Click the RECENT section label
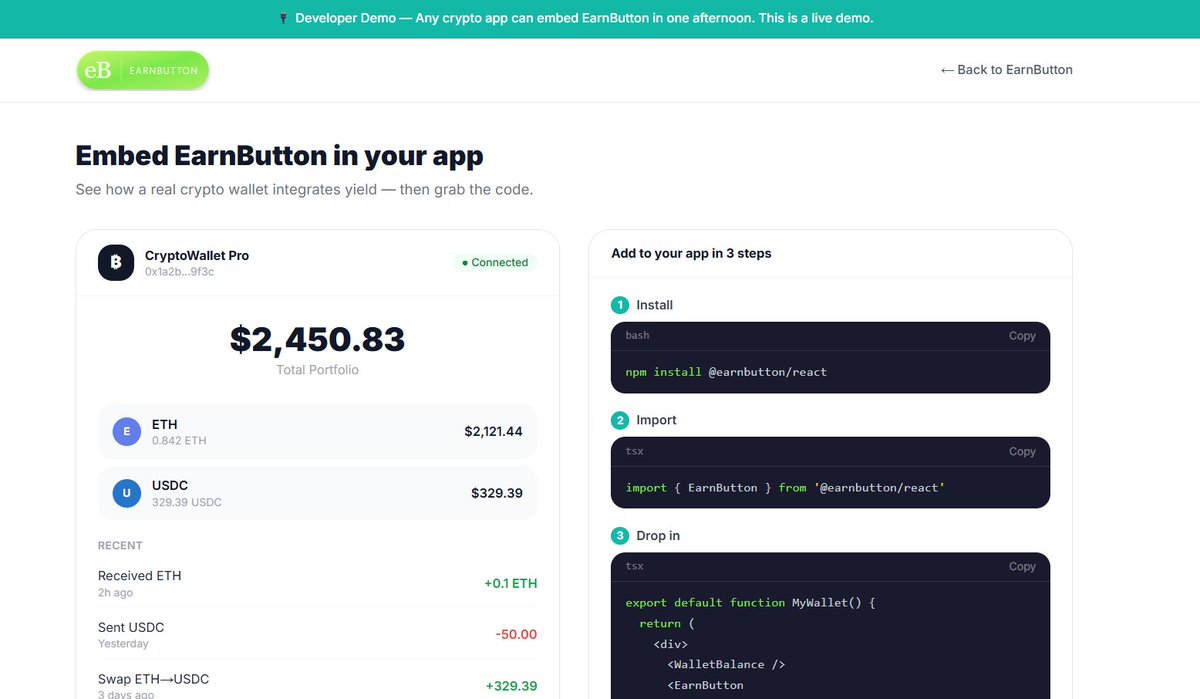This screenshot has width=1200, height=699. pos(120,546)
